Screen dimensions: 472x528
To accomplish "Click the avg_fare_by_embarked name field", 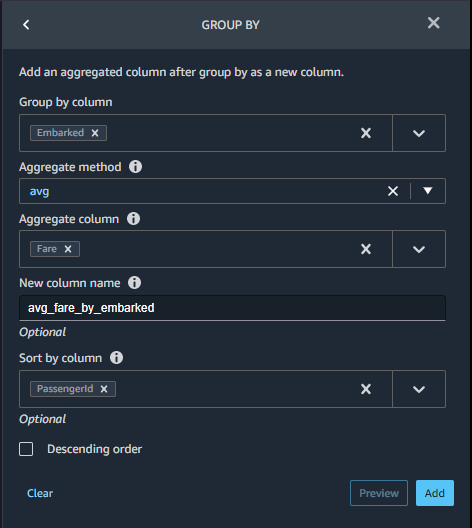I will point(232,308).
